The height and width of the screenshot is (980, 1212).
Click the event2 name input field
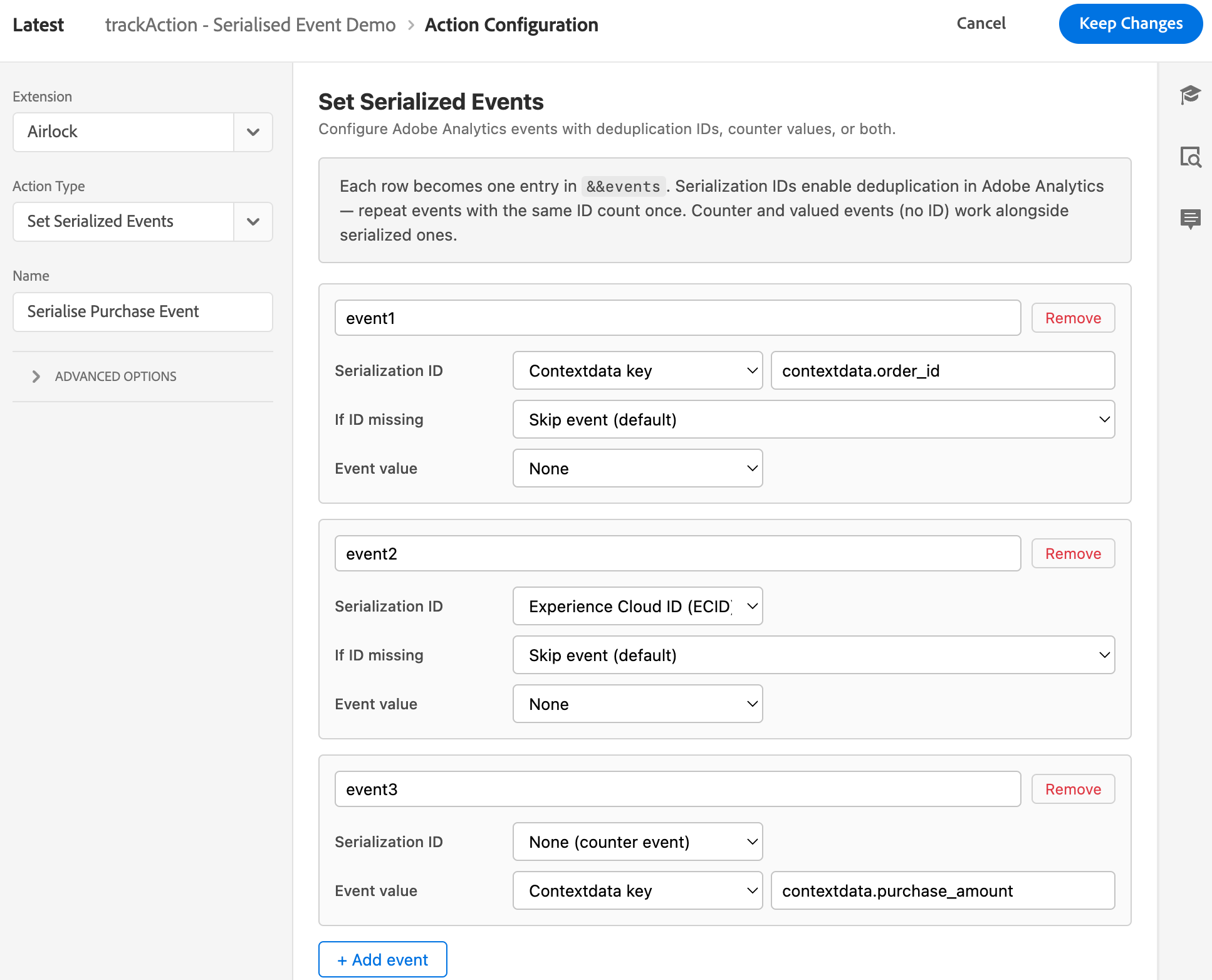(677, 553)
